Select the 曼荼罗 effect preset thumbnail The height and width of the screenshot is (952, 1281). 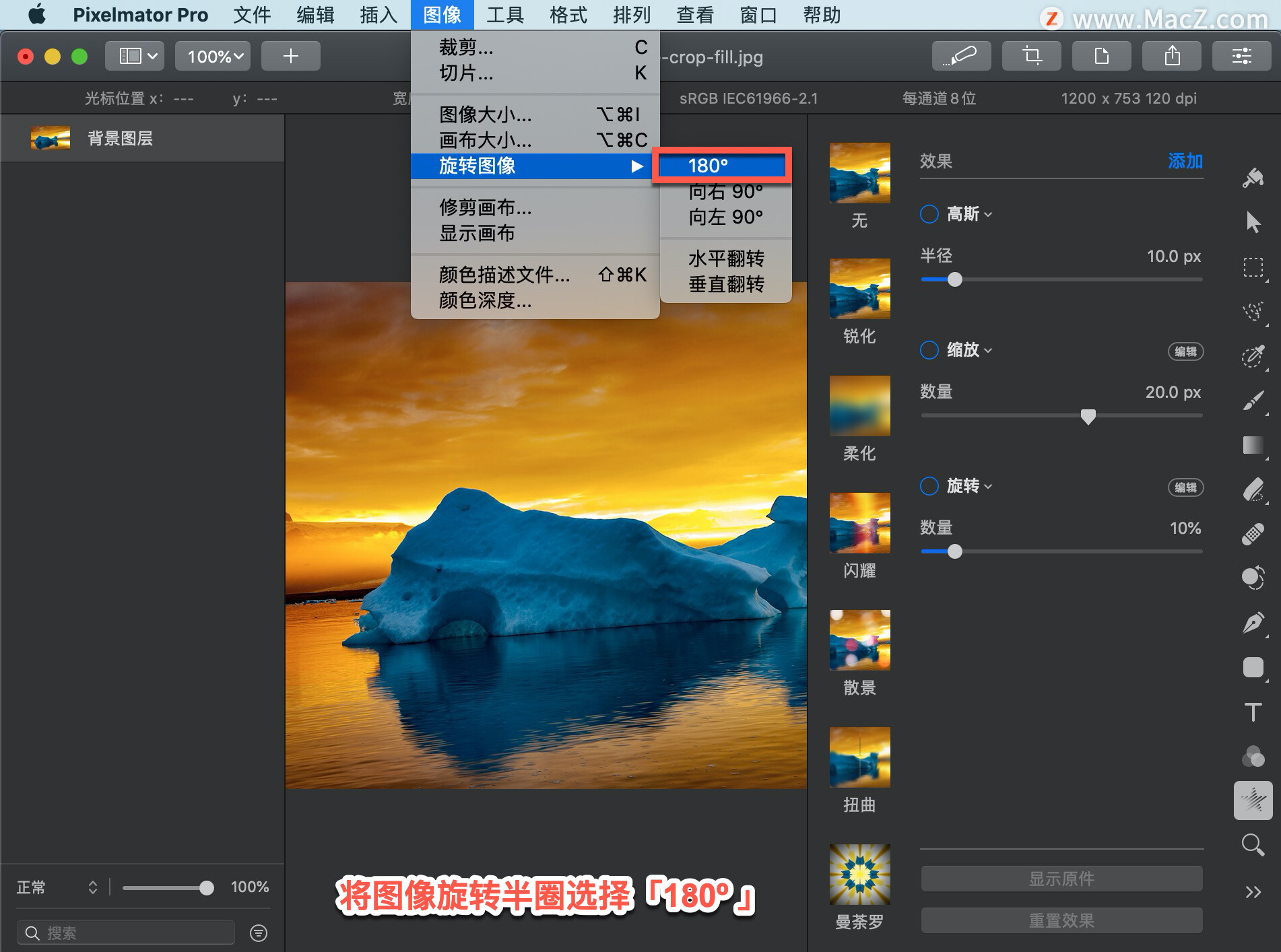pos(859,874)
